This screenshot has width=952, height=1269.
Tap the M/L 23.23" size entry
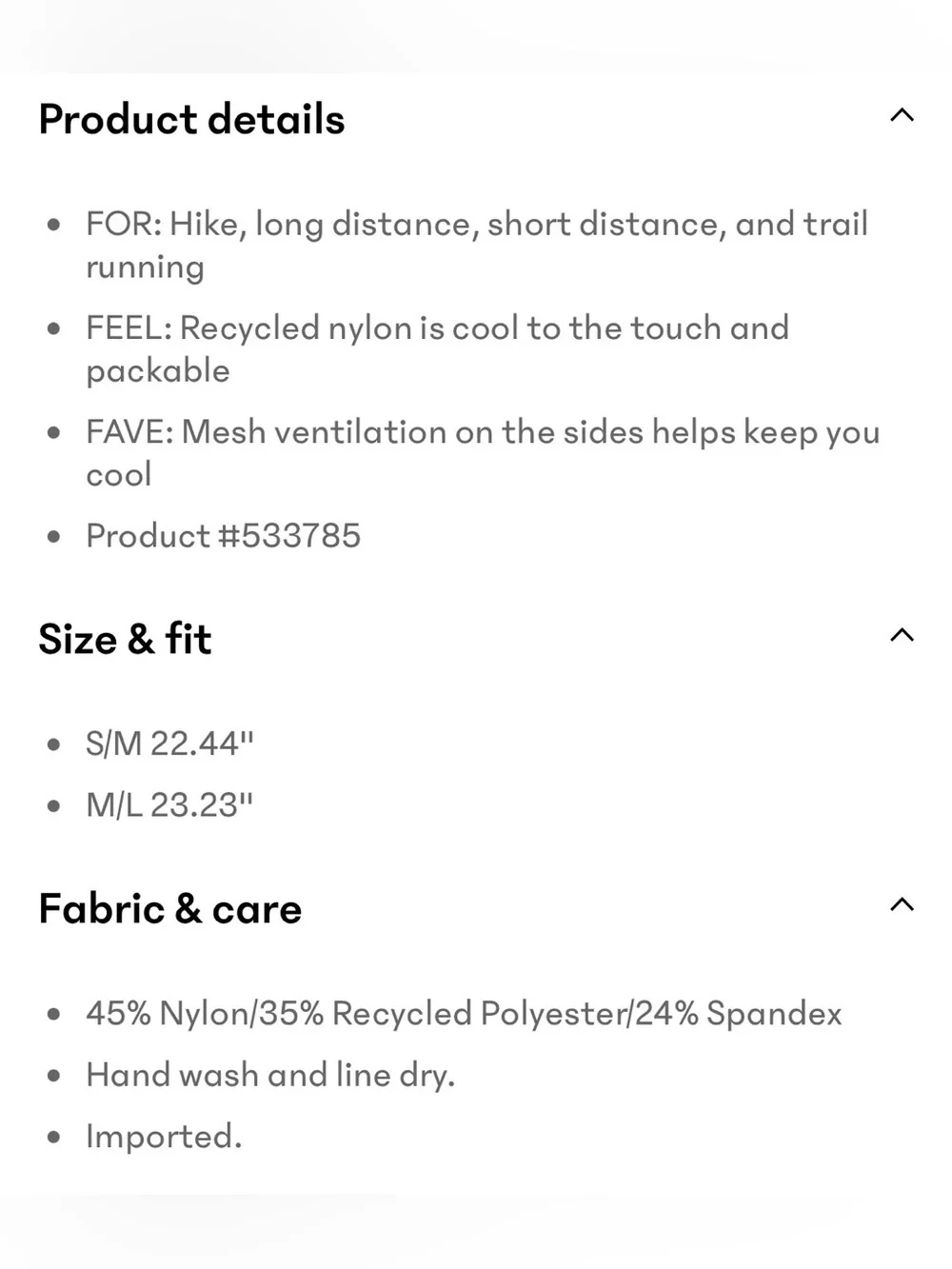pyautogui.click(x=170, y=805)
